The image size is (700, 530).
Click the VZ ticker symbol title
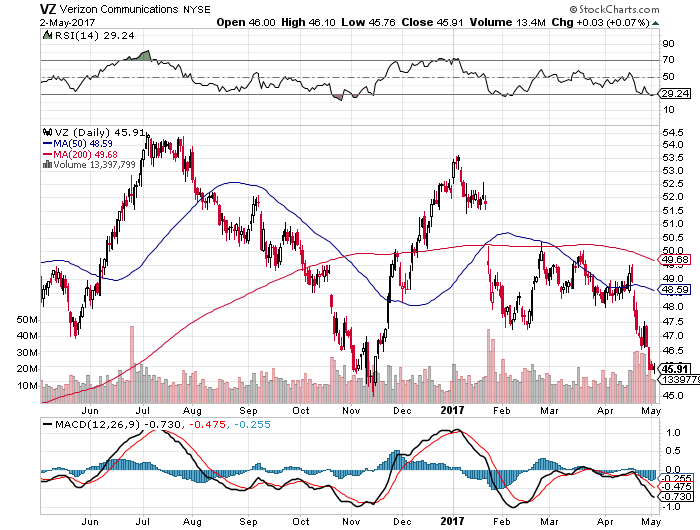click(48, 9)
